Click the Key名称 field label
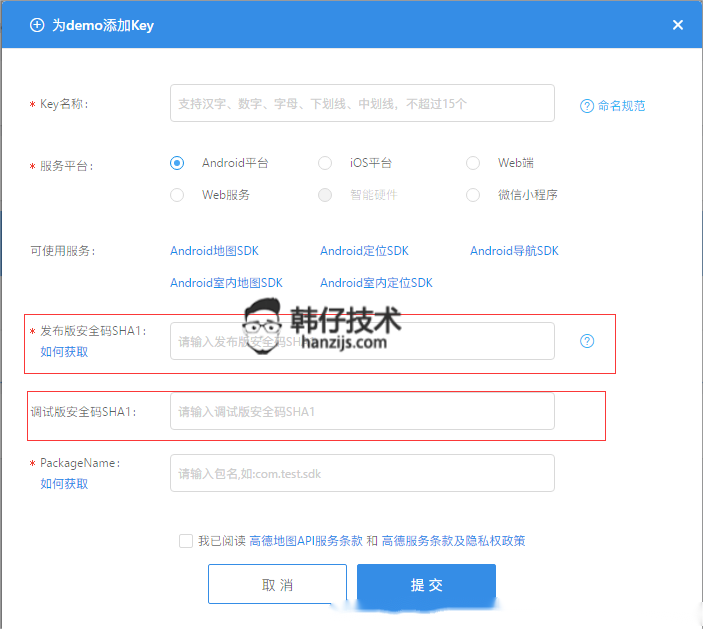Screen dimensions: 703x629 click(64, 104)
